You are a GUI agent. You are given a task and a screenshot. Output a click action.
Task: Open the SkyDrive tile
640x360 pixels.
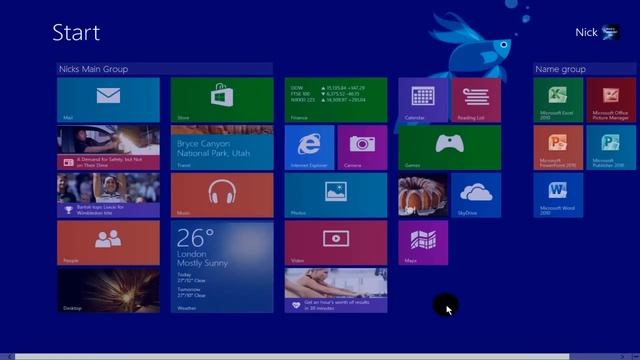coord(476,195)
